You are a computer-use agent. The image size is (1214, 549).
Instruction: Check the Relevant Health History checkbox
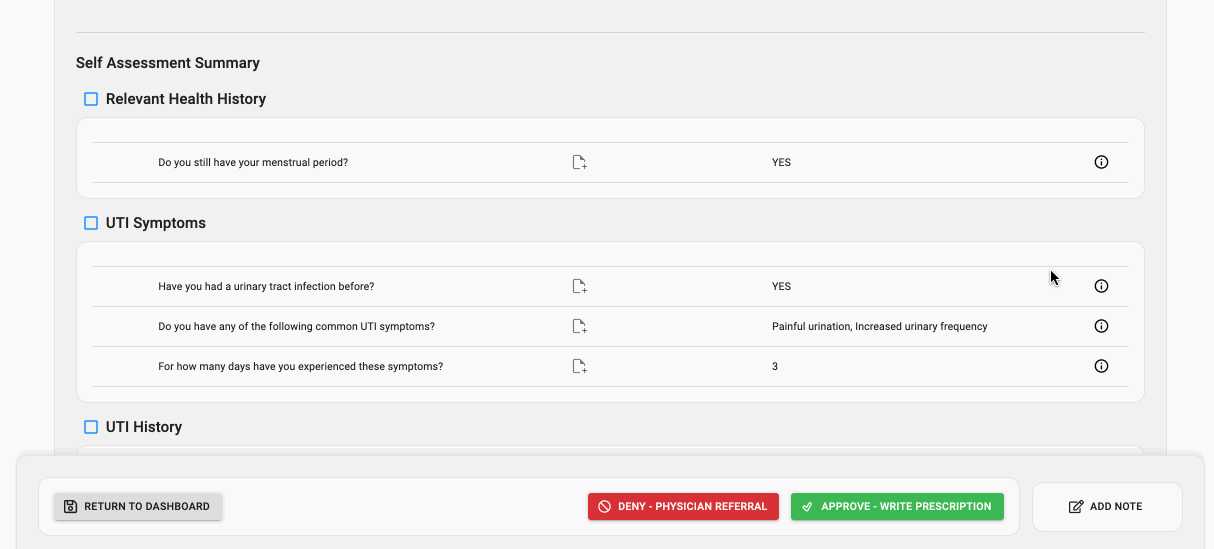pyautogui.click(x=91, y=99)
